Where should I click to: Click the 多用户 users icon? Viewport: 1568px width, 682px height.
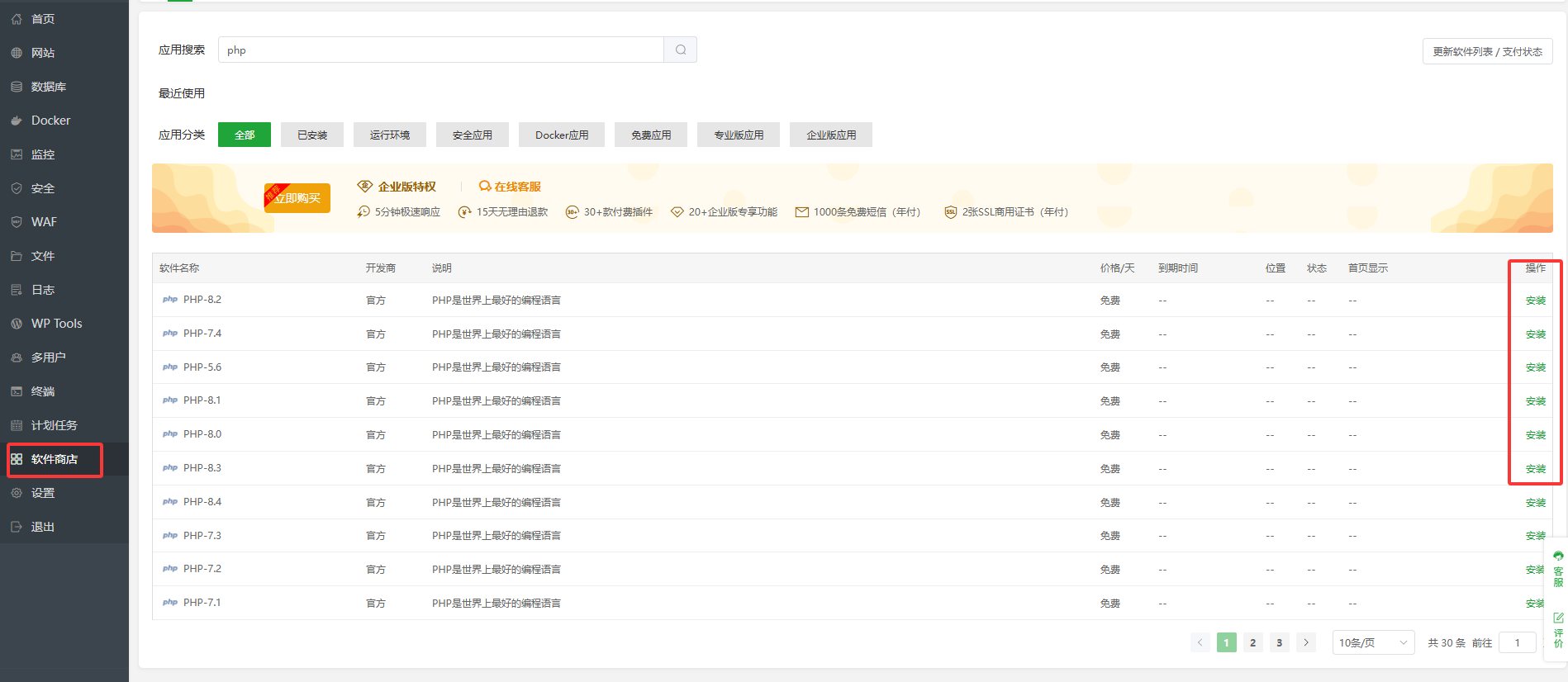tap(17, 358)
